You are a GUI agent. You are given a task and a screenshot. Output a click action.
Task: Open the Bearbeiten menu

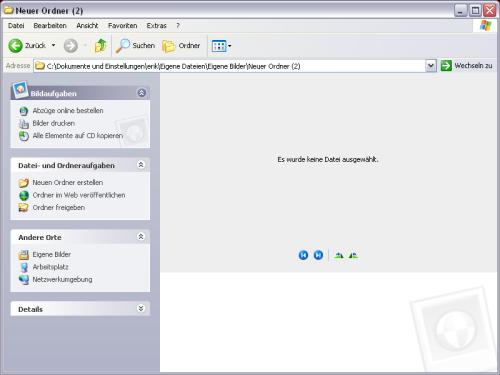[50, 26]
